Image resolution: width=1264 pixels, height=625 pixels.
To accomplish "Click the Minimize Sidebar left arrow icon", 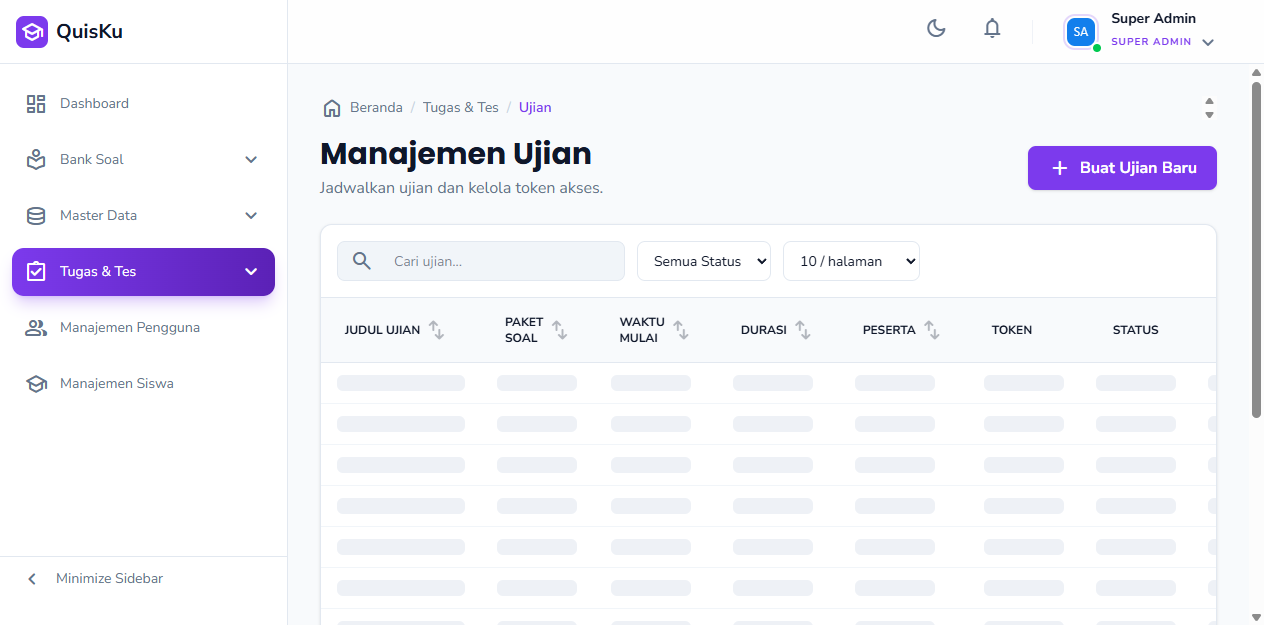I will point(32,579).
